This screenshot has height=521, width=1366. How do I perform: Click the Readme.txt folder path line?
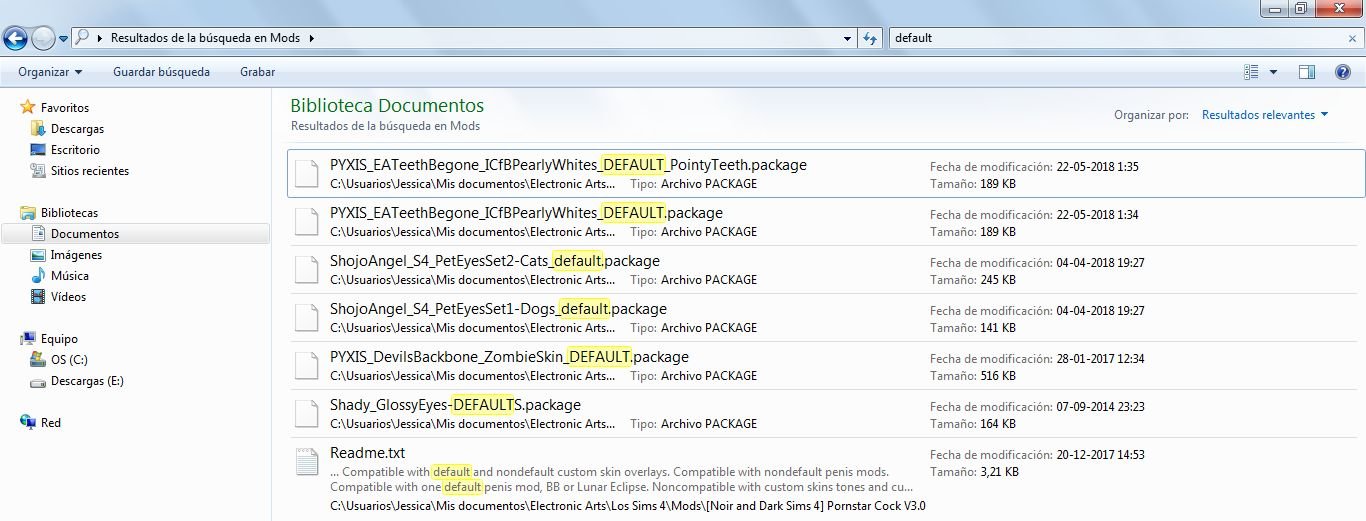pos(628,506)
